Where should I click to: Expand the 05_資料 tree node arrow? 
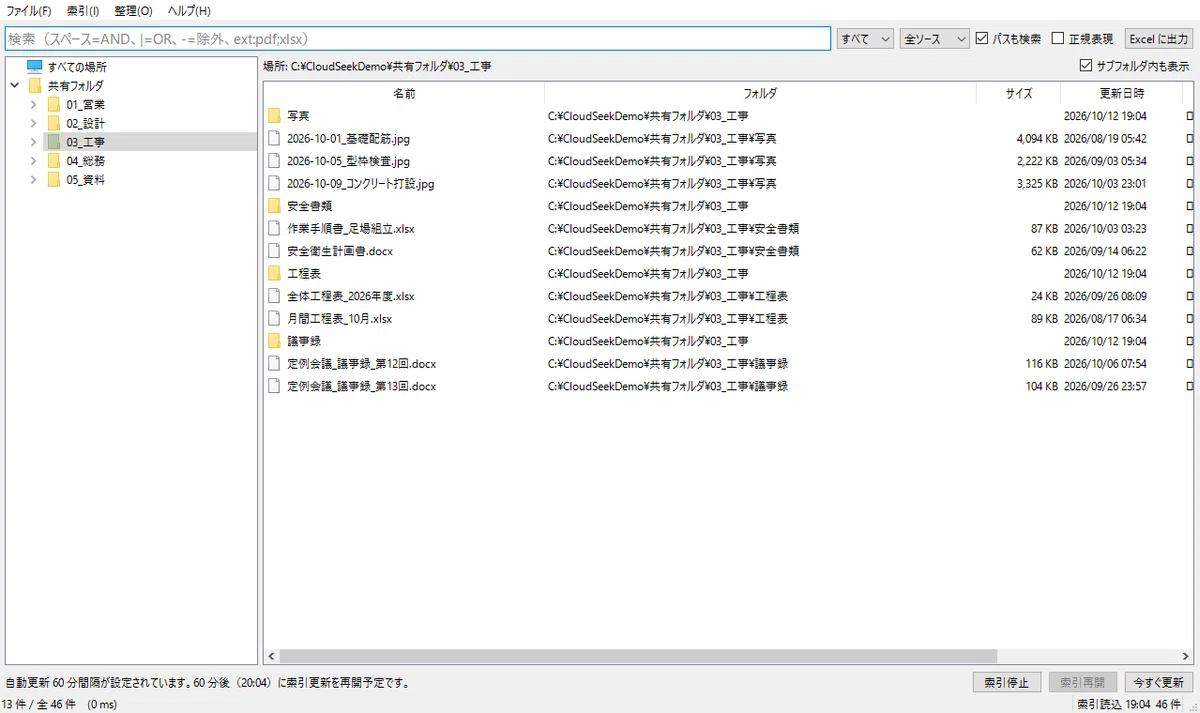pos(33,180)
